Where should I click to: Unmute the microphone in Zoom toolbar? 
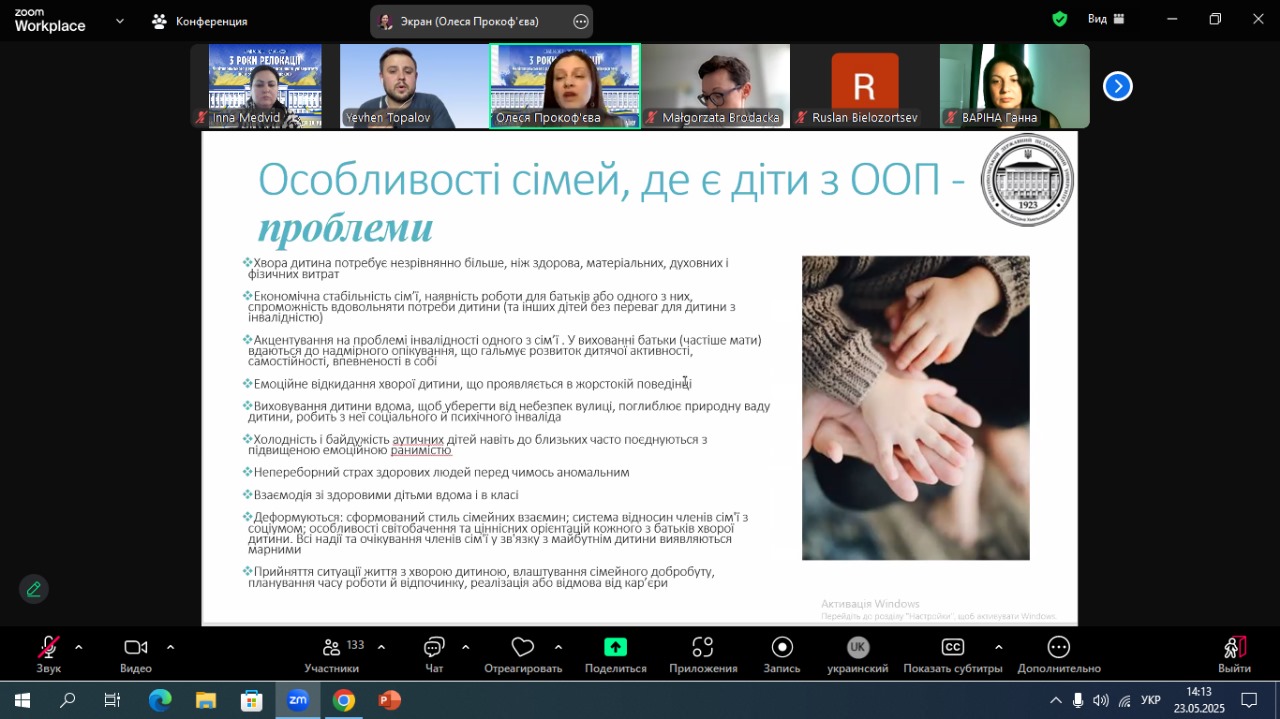coord(48,648)
